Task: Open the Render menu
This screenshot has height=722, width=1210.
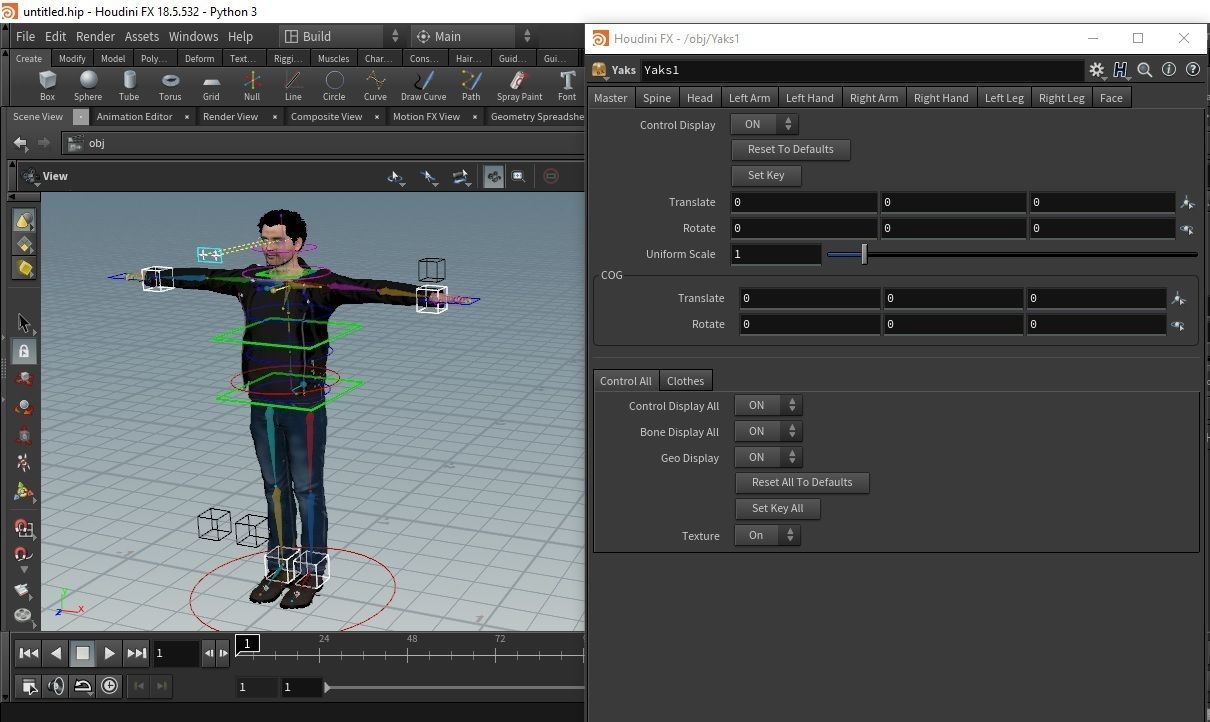Action: tap(95, 36)
